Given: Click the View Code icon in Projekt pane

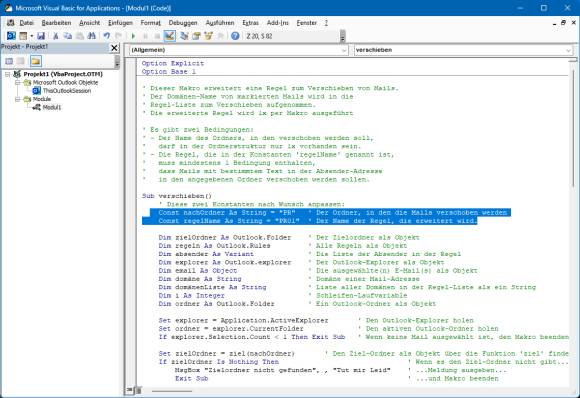Looking at the screenshot, I should point(9,61).
